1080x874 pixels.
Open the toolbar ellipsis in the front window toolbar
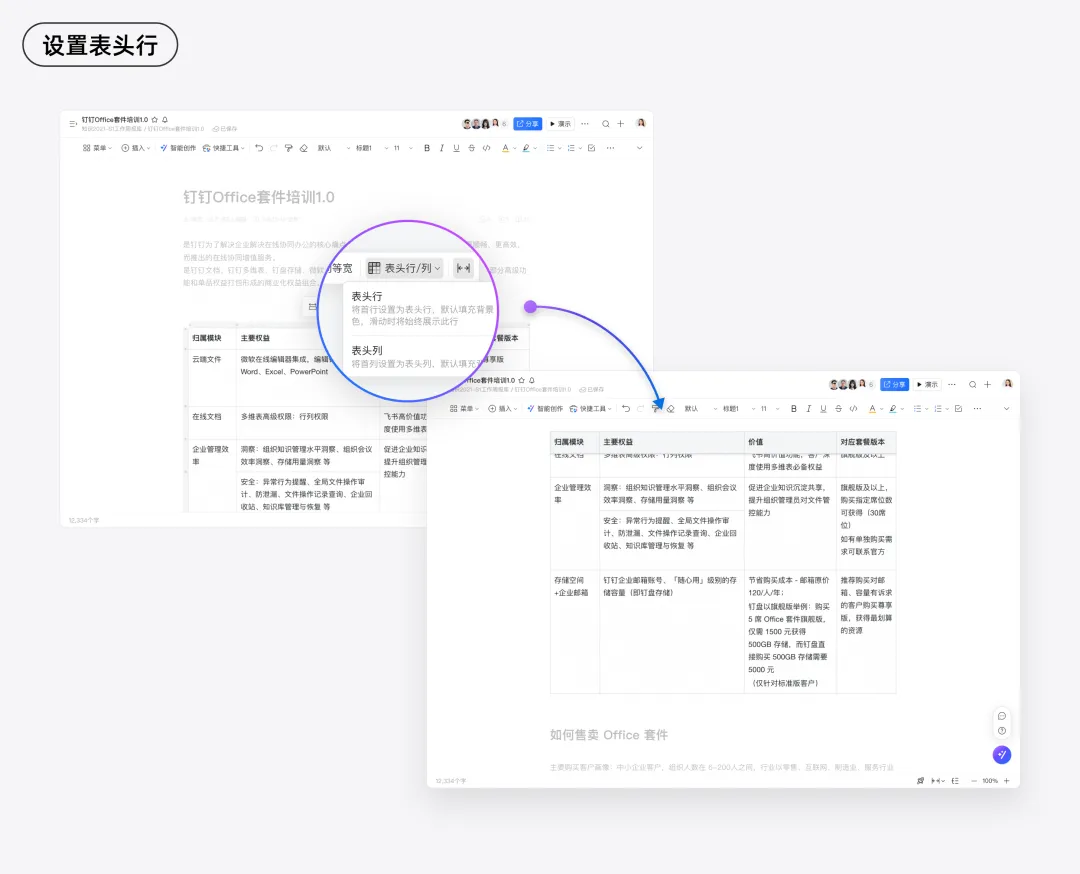(977, 408)
